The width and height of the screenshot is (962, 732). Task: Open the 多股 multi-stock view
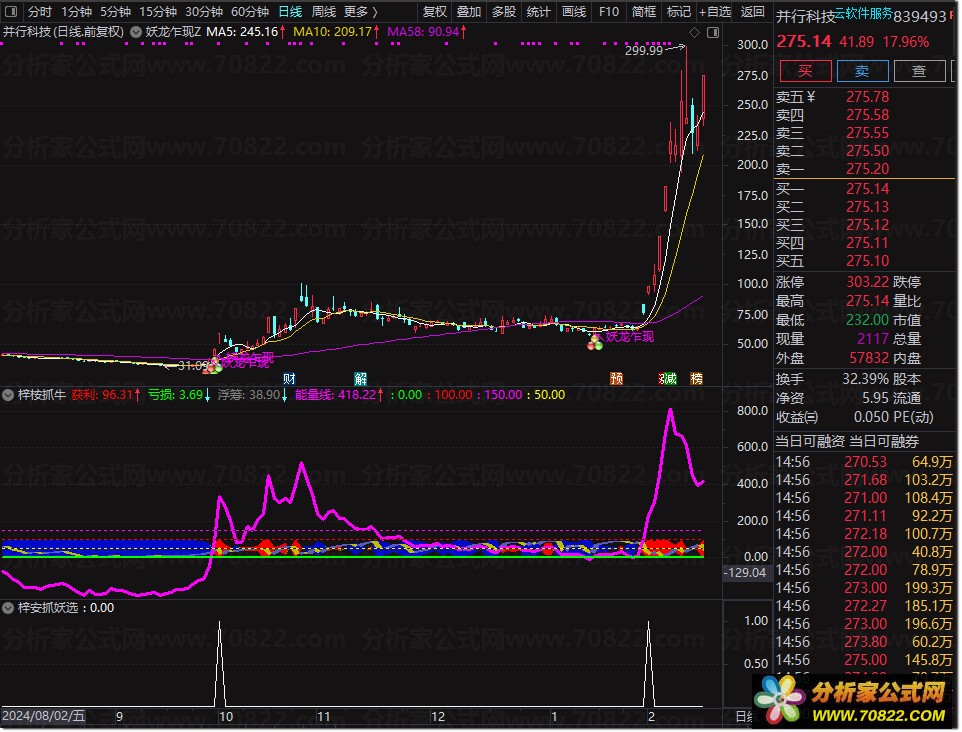[504, 11]
